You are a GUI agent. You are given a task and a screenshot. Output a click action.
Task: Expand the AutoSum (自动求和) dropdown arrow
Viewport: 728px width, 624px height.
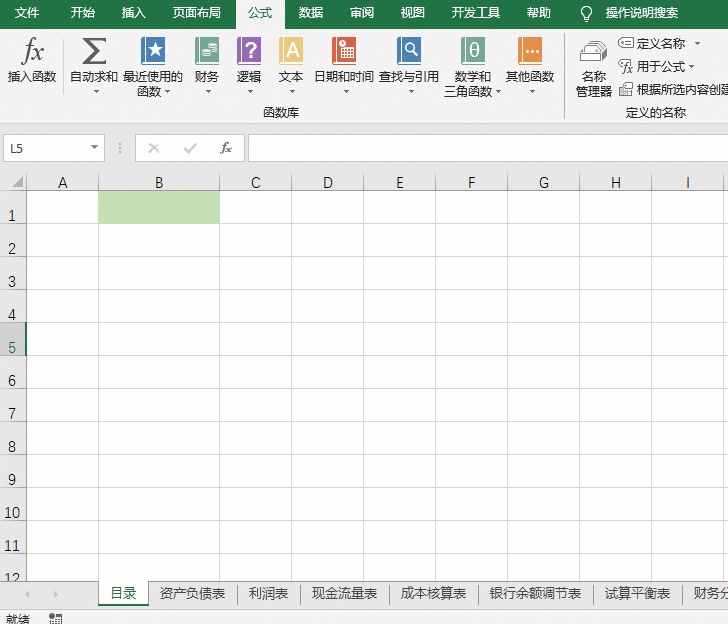(96, 92)
